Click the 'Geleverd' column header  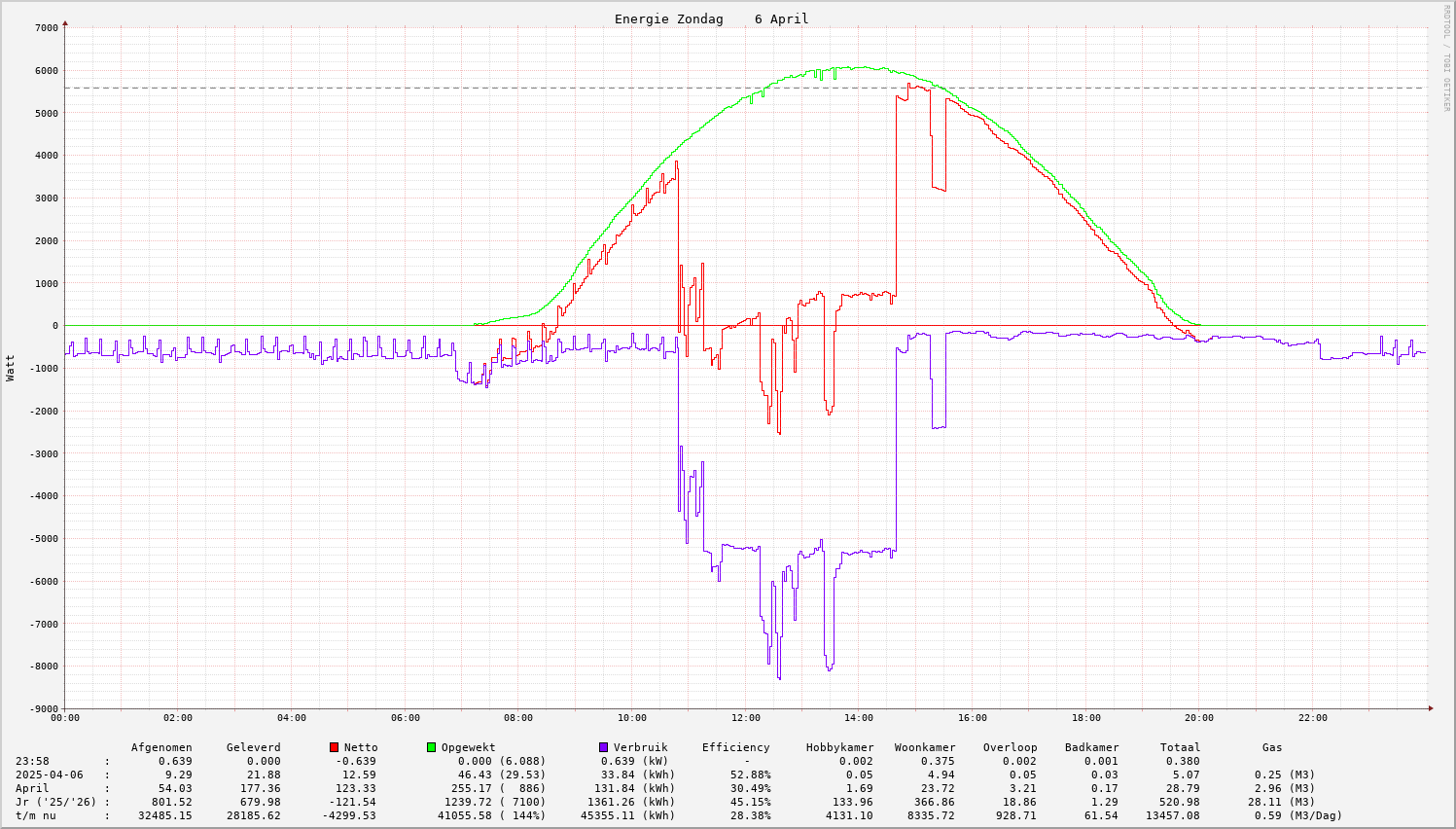(253, 747)
